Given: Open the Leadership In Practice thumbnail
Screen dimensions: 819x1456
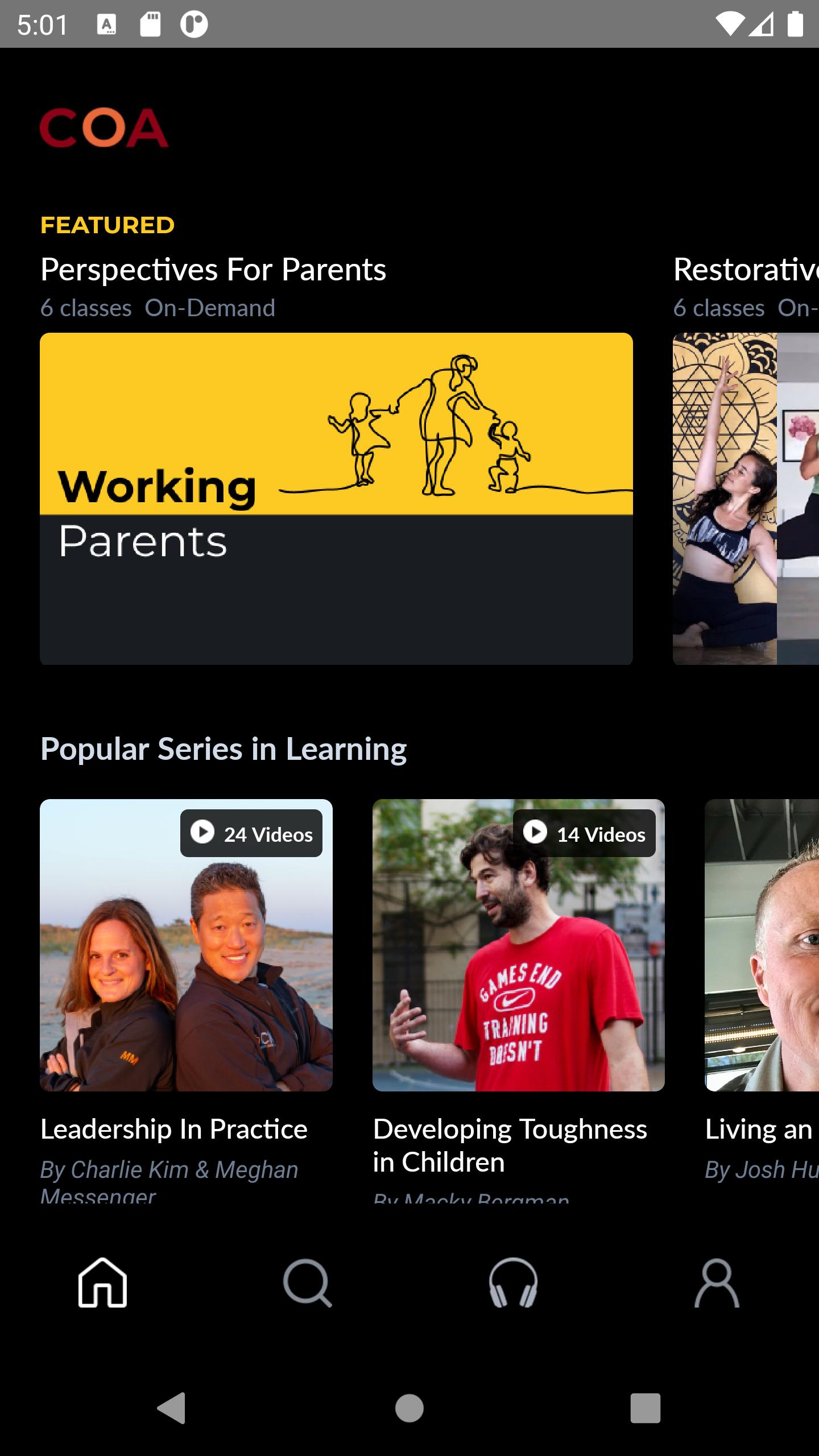Looking at the screenshot, I should [x=186, y=945].
